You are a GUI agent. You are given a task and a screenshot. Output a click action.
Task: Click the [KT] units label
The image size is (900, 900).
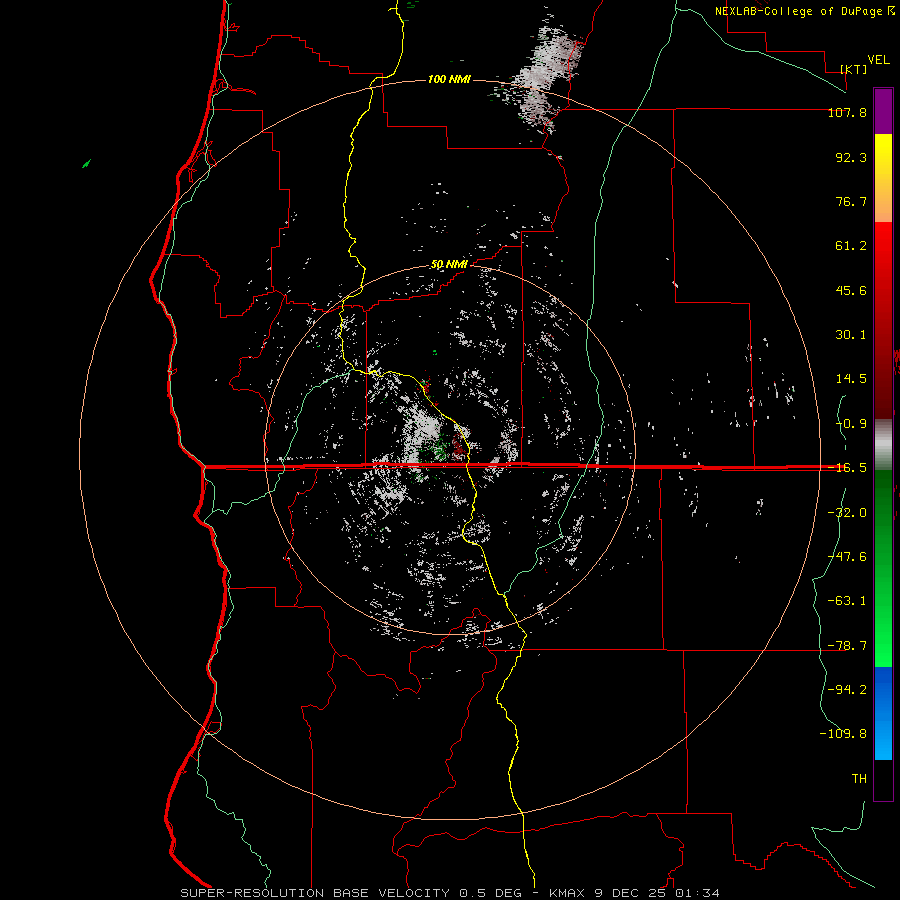(x=854, y=69)
